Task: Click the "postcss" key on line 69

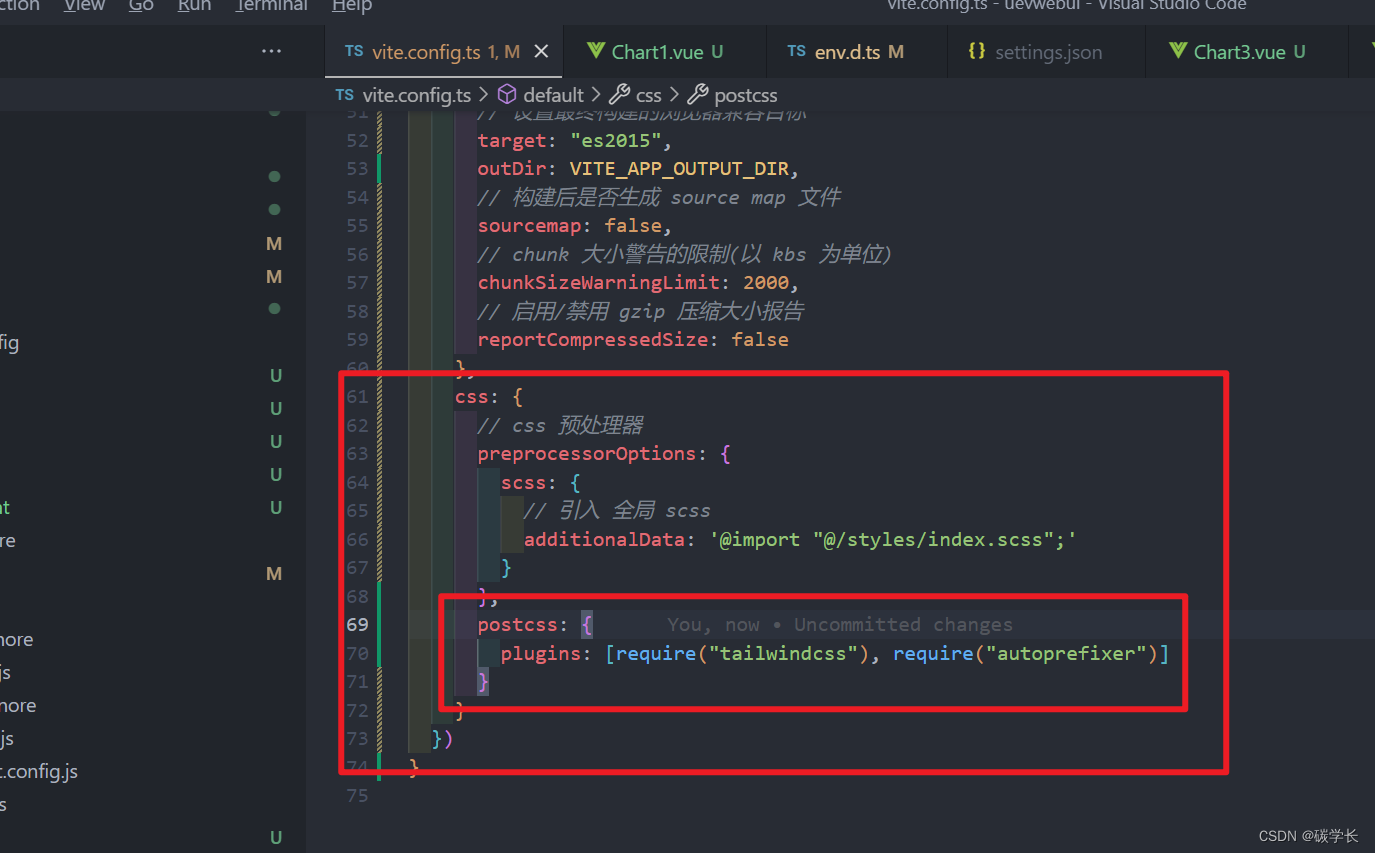Action: click(x=517, y=625)
